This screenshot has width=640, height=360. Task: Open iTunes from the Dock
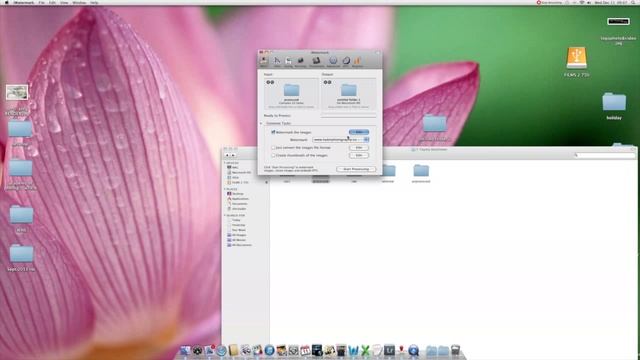269,351
